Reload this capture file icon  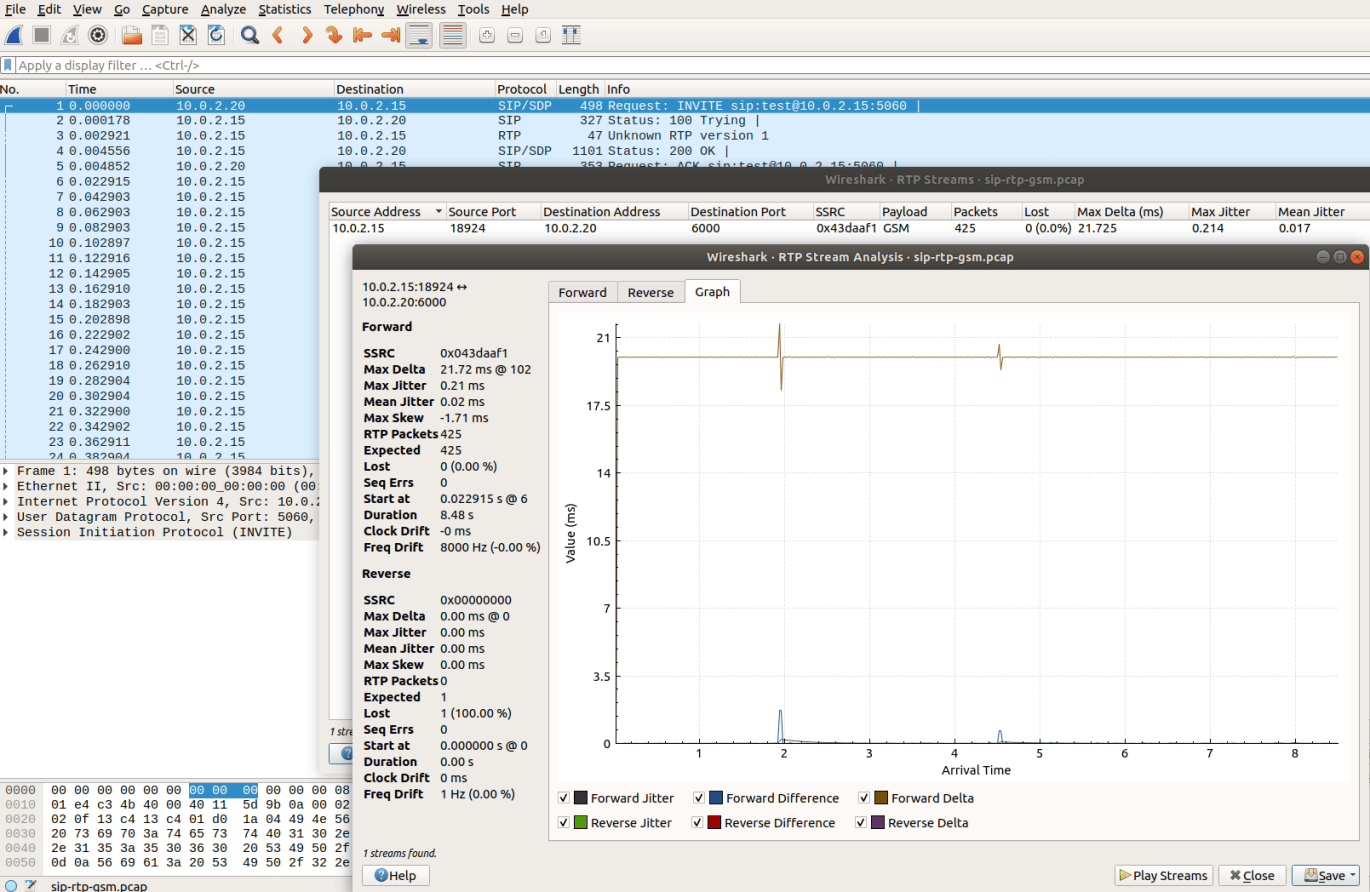tap(216, 36)
